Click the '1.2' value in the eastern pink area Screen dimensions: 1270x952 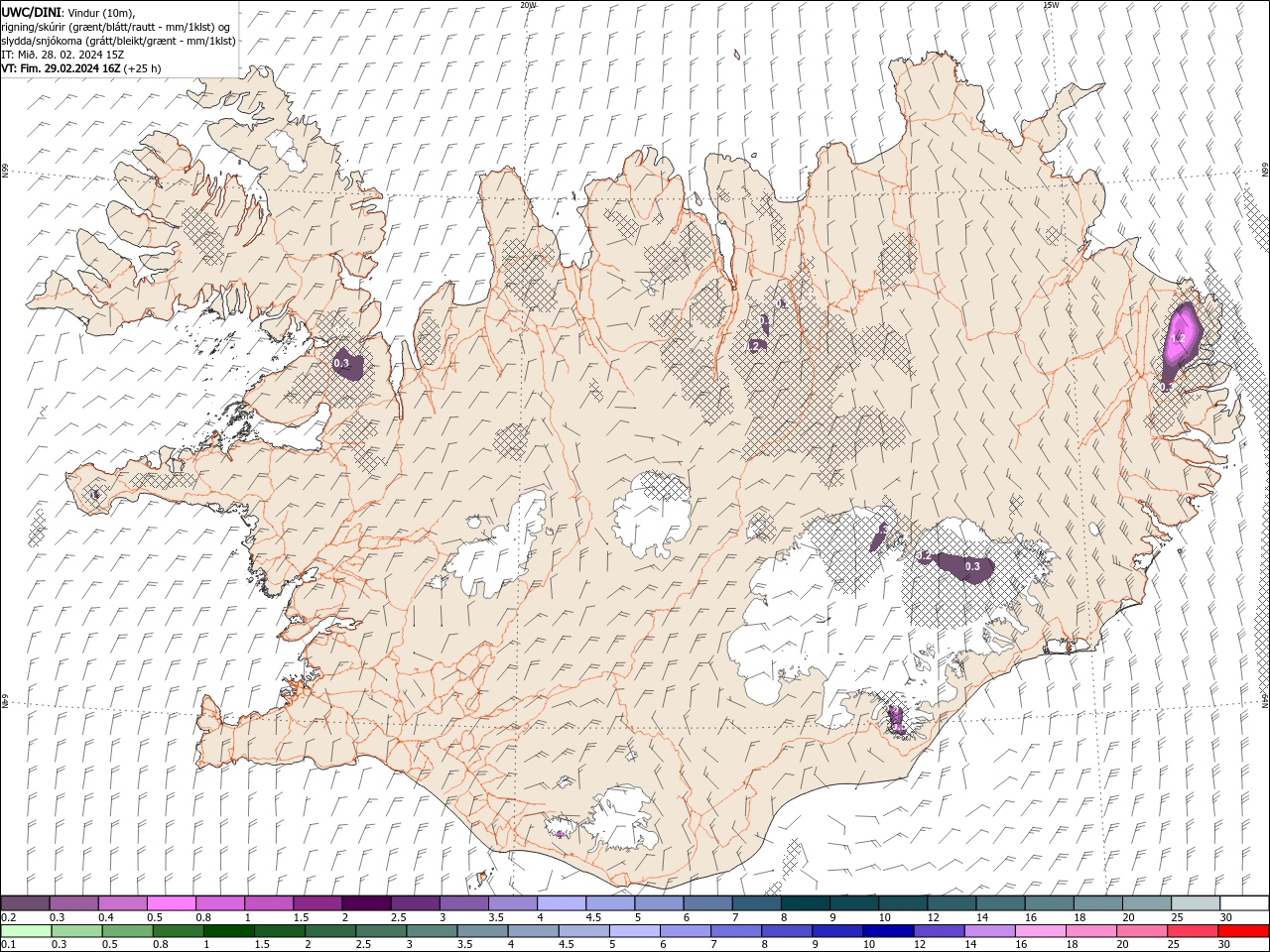[x=1179, y=338]
